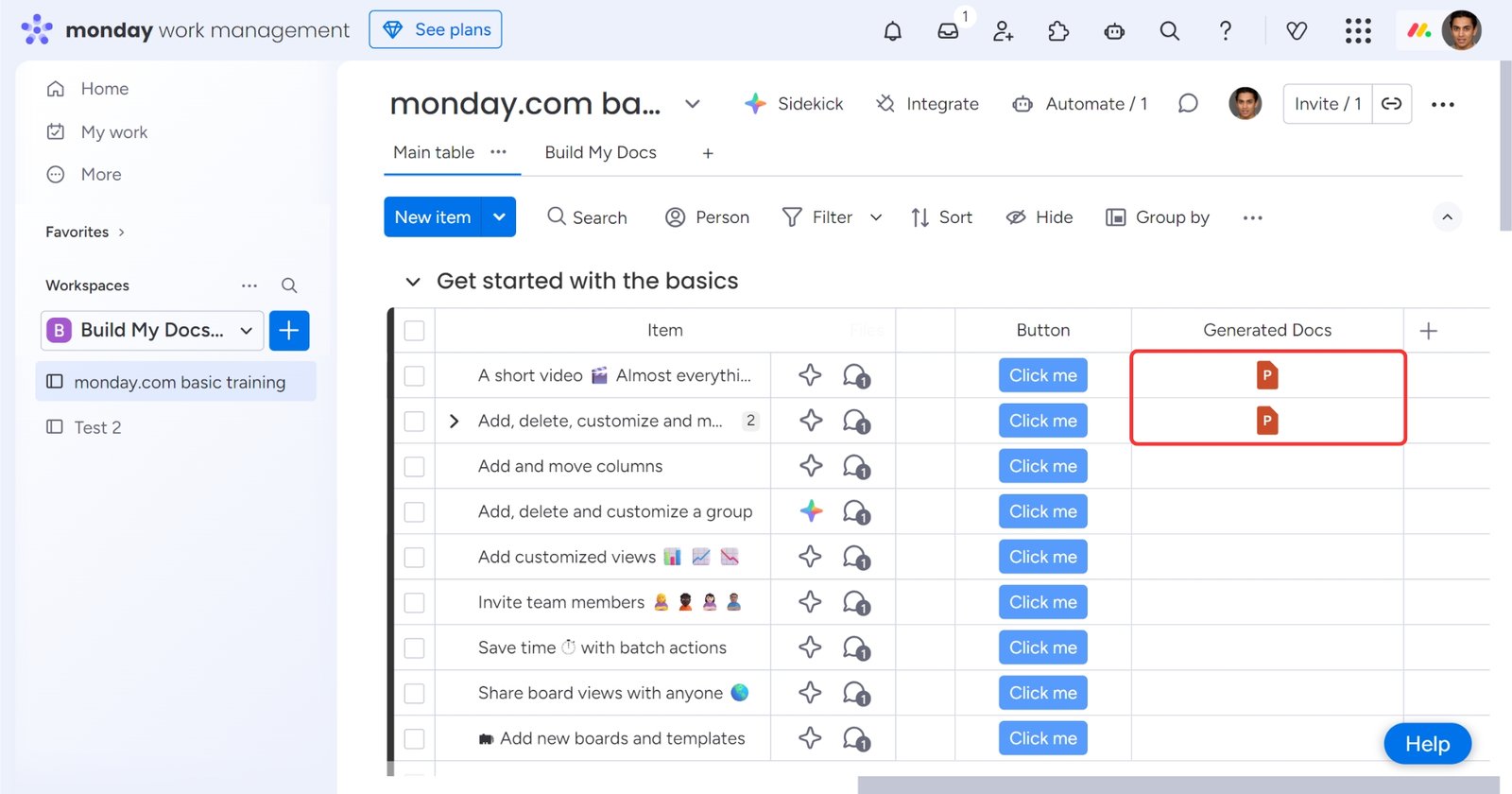The image size is (1512, 794).
Task: Open the inbox tray icon
Action: (x=948, y=31)
